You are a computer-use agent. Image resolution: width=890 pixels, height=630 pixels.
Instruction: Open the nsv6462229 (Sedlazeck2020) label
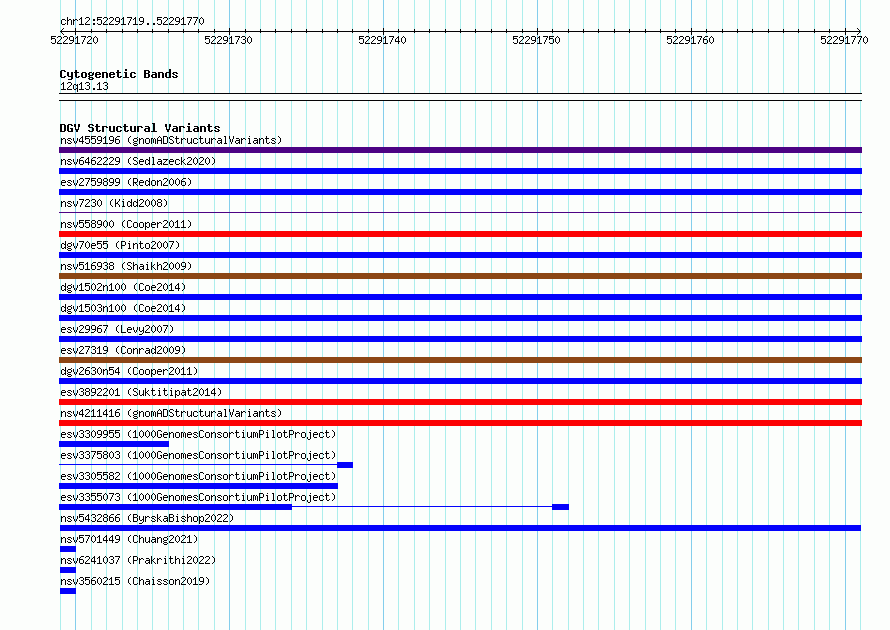[138, 161]
